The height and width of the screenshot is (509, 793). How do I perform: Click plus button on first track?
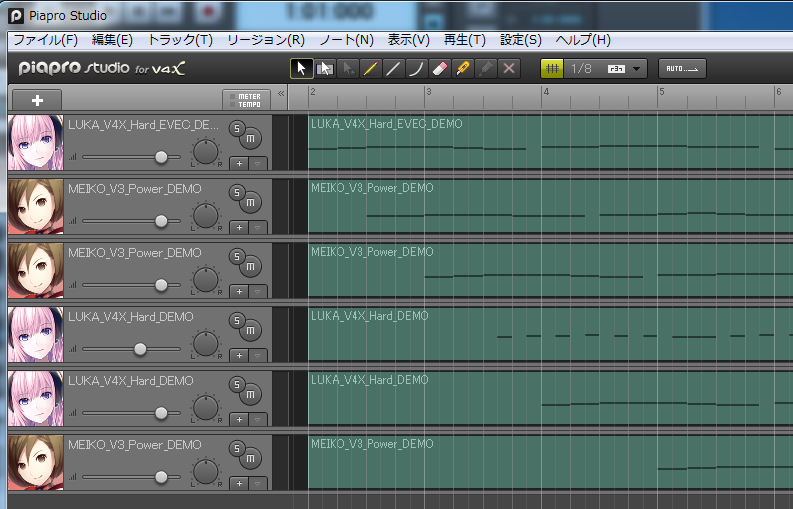(x=239, y=163)
